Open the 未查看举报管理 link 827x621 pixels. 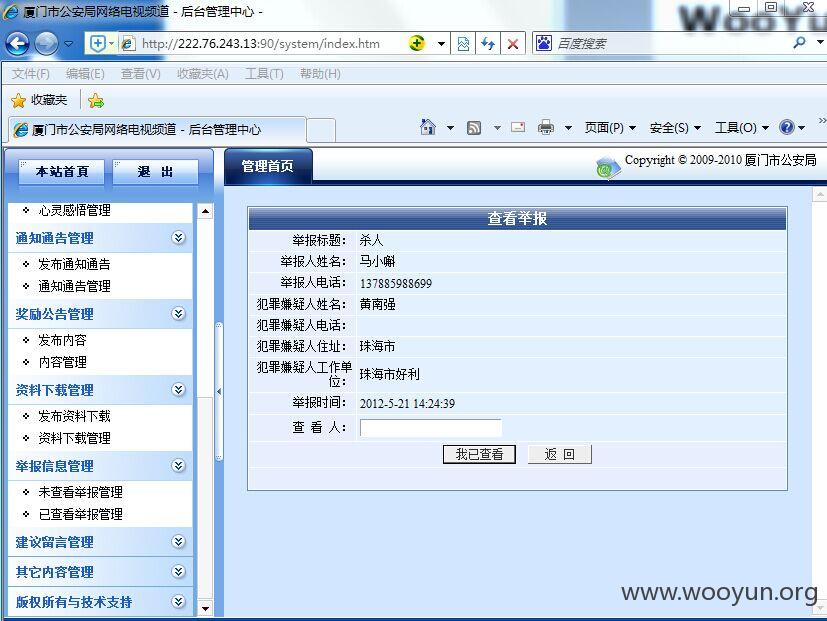pyautogui.click(x=80, y=492)
